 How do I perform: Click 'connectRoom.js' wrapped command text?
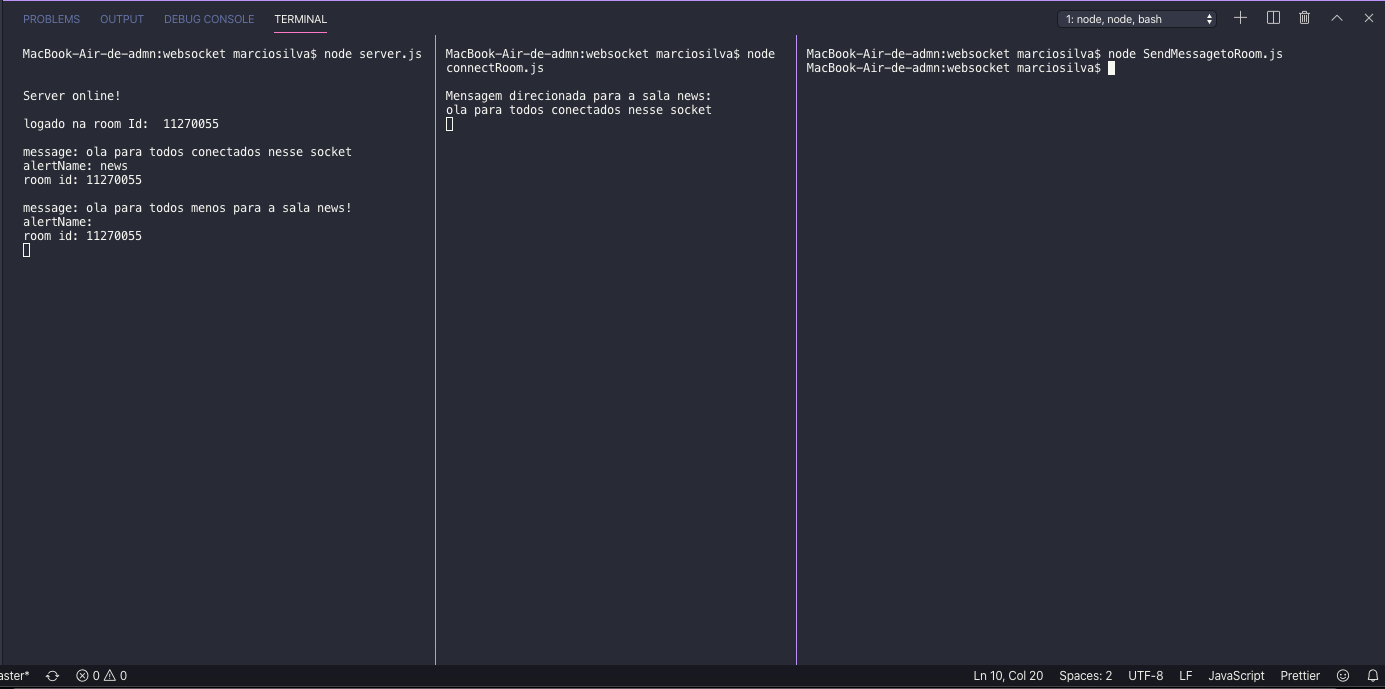click(495, 68)
